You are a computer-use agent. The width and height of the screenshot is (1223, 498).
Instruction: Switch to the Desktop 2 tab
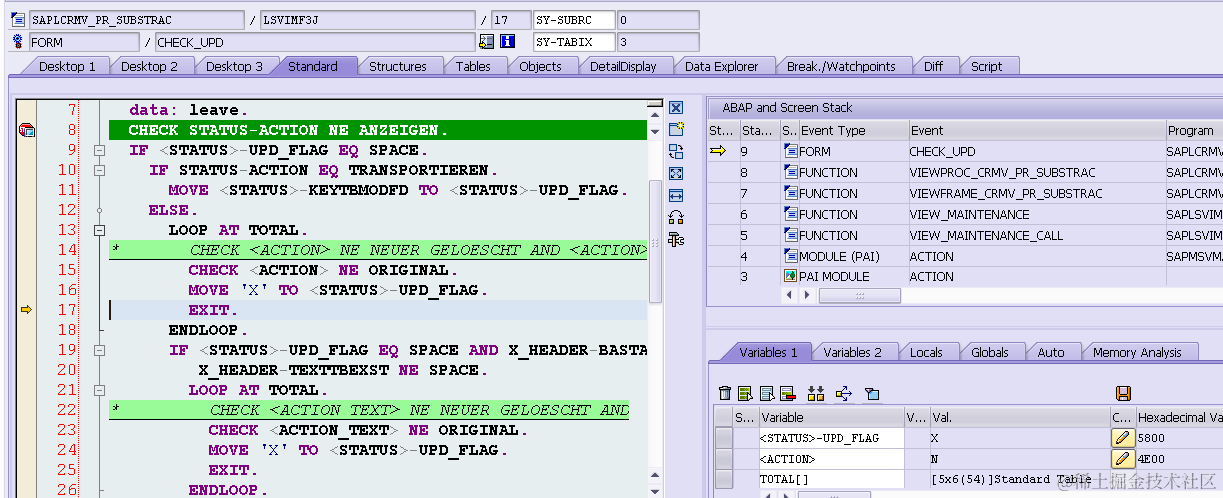(x=149, y=66)
